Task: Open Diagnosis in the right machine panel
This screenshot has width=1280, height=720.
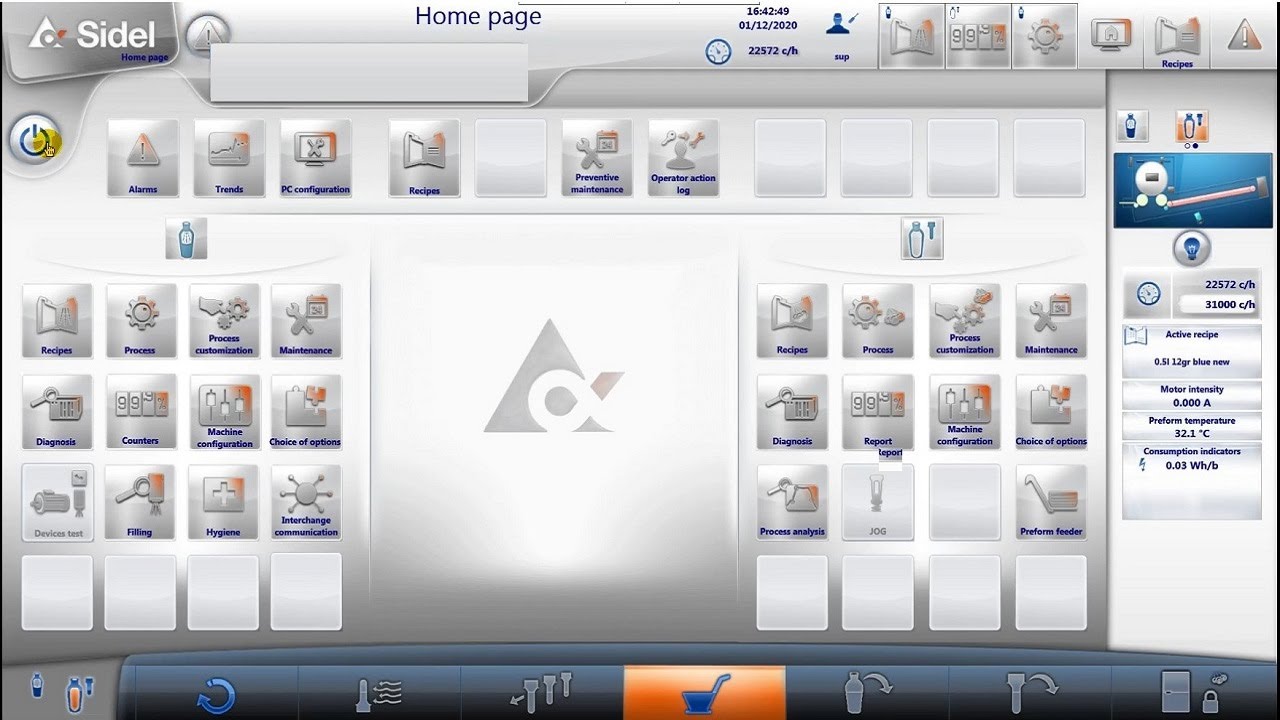Action: pyautogui.click(x=792, y=412)
